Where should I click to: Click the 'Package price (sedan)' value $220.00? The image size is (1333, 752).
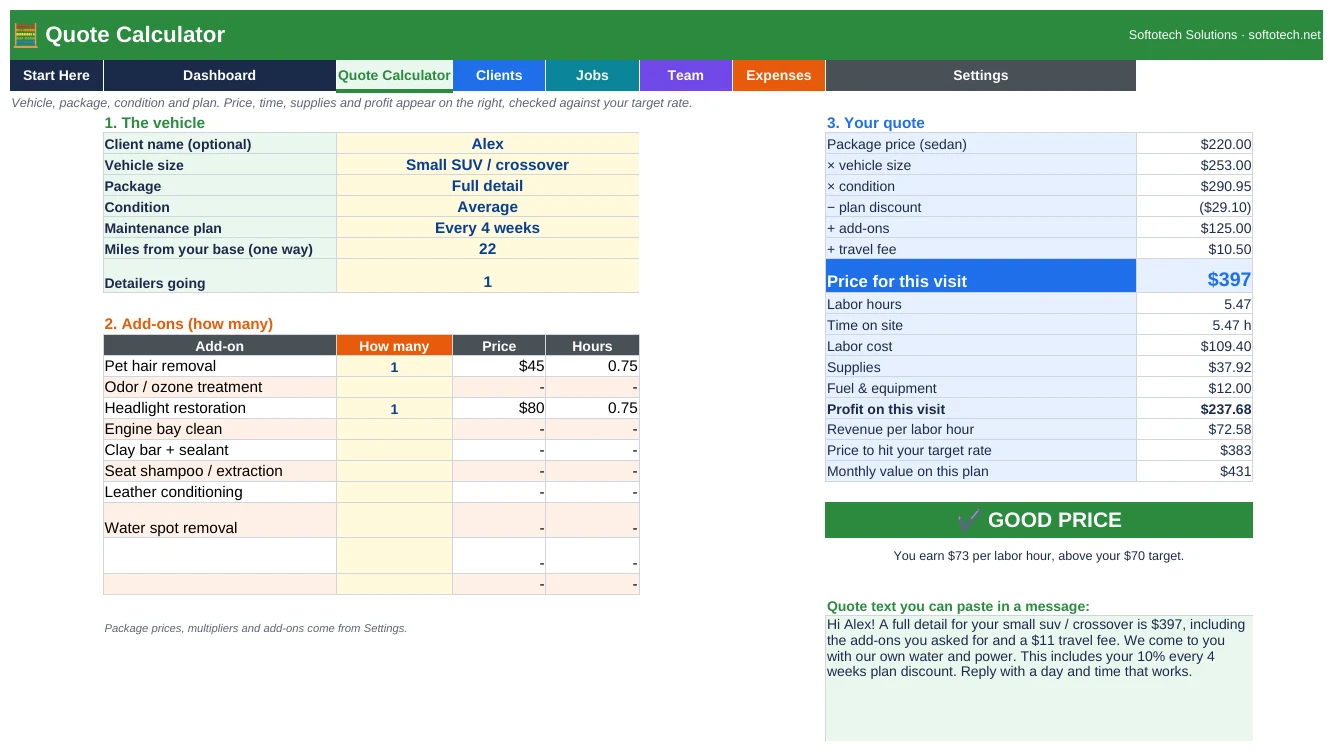(x=1194, y=144)
